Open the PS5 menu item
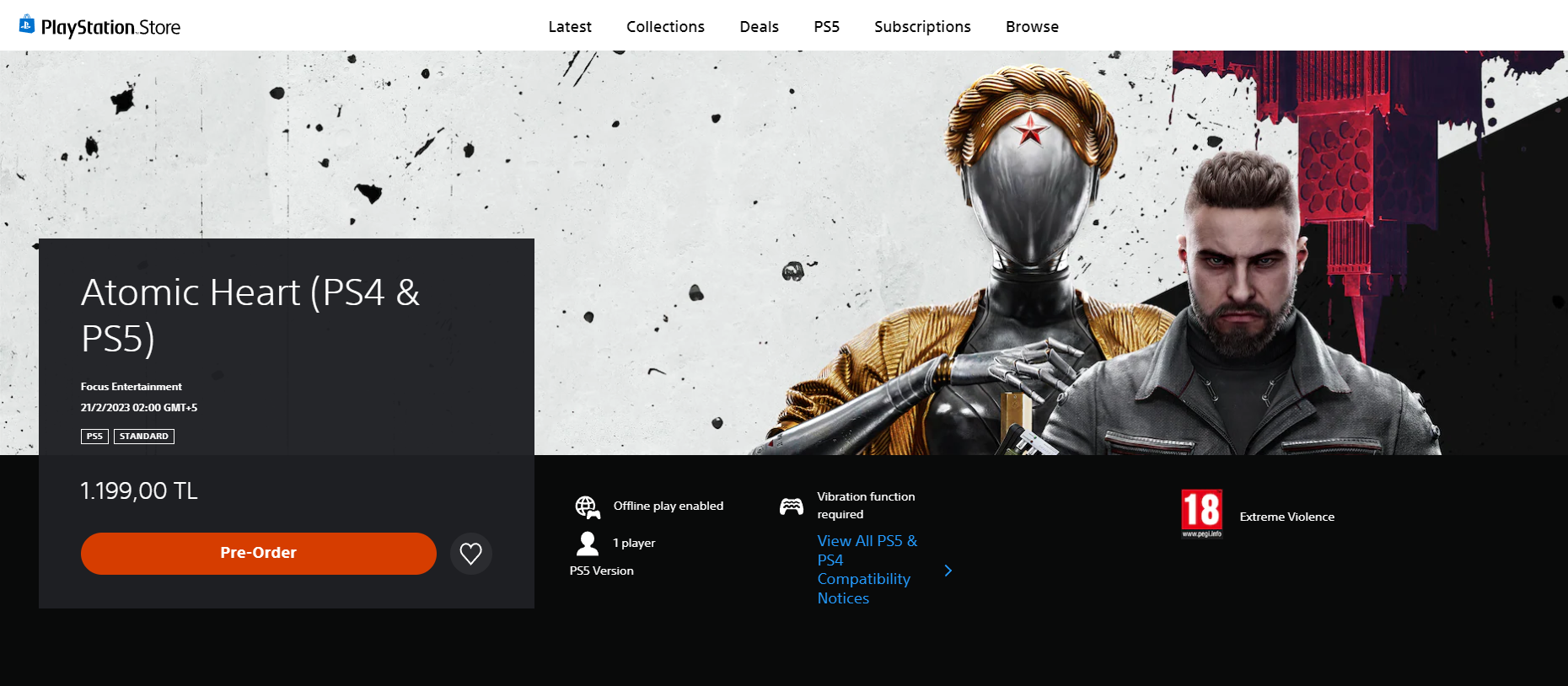 [x=826, y=27]
